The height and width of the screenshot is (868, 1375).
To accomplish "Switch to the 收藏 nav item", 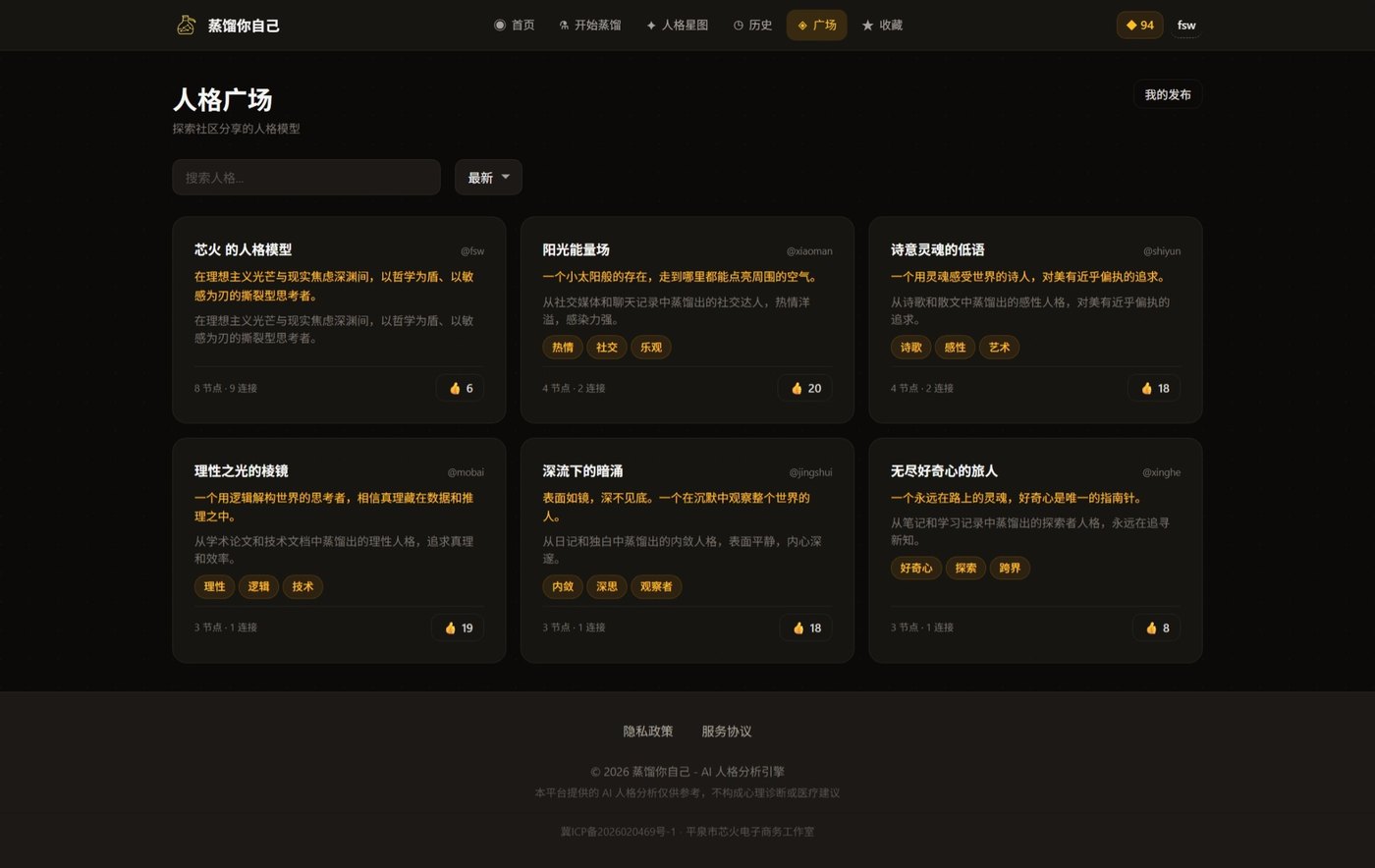I will pyautogui.click(x=882, y=25).
